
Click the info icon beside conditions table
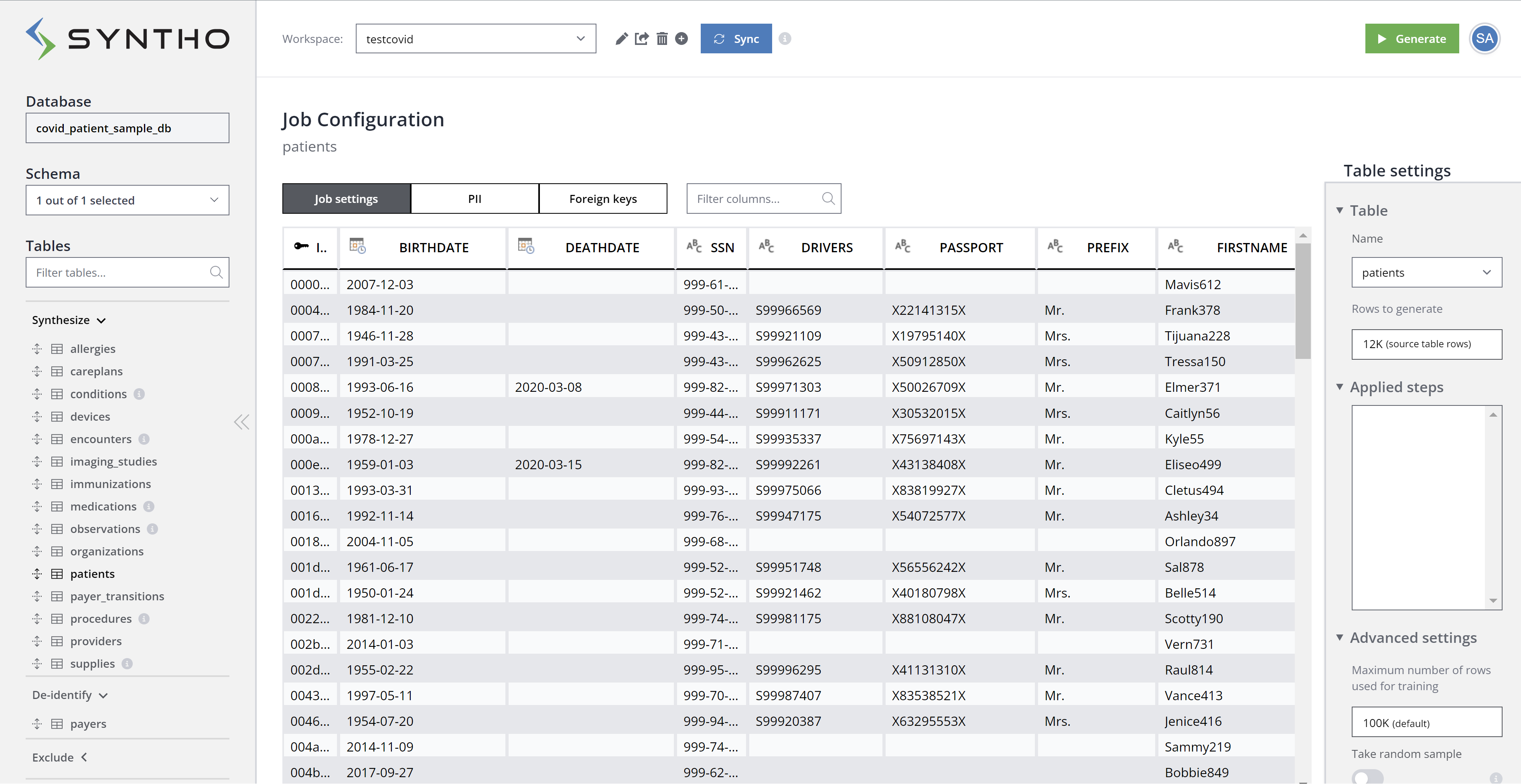[139, 394]
